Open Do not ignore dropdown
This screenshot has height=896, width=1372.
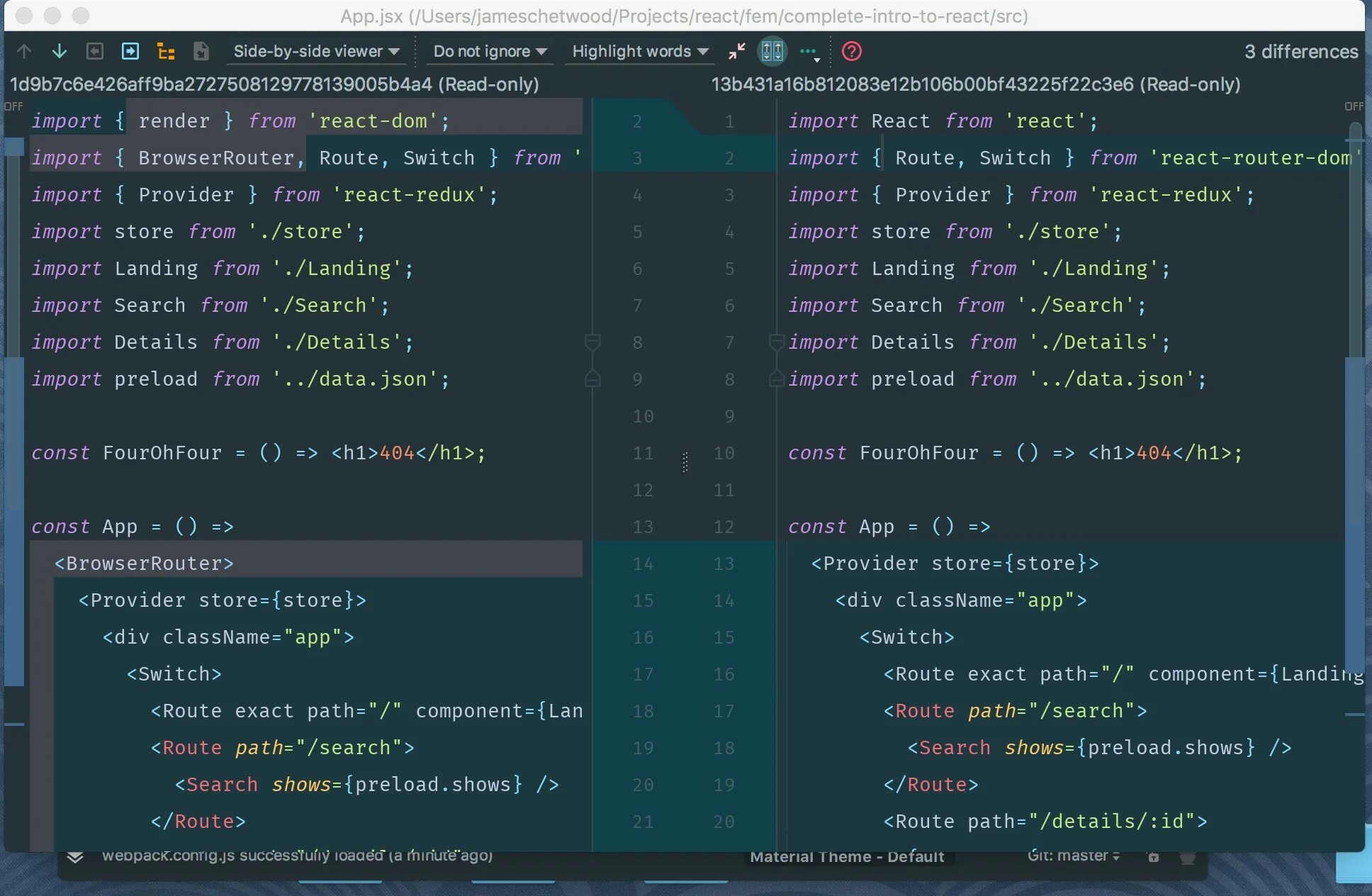[490, 51]
